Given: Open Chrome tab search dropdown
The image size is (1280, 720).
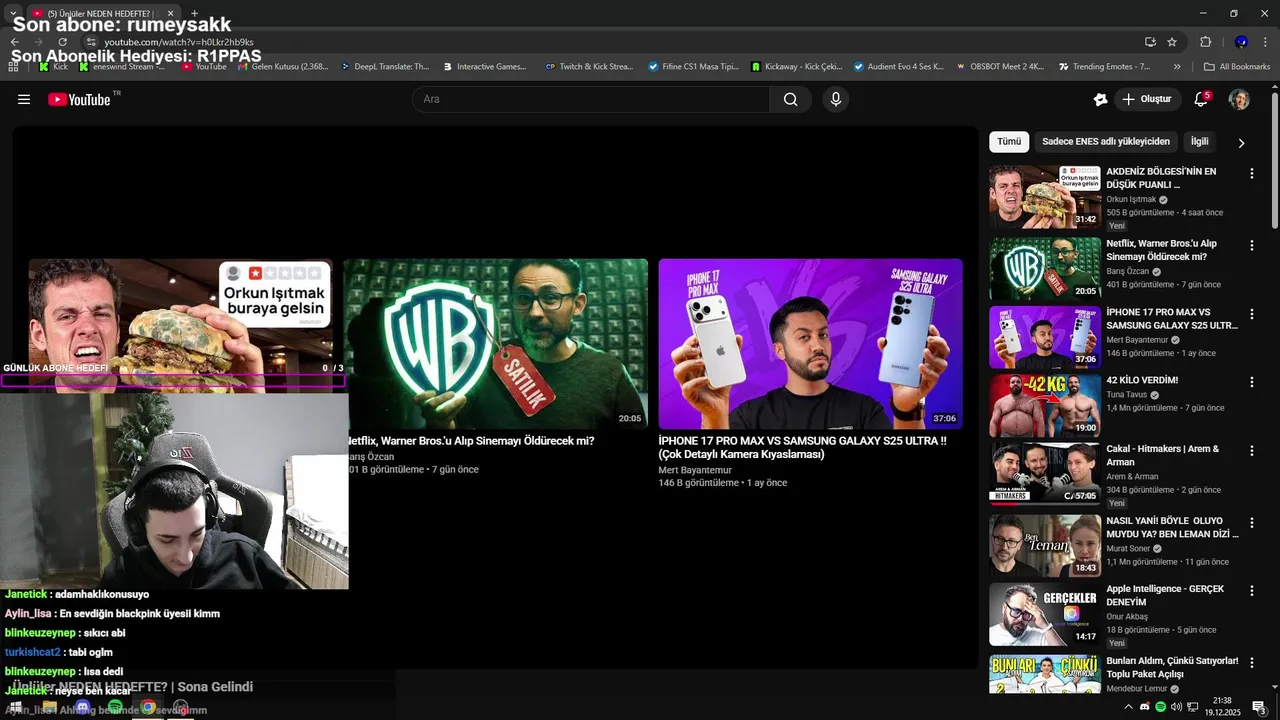Looking at the screenshot, I should (x=14, y=13).
